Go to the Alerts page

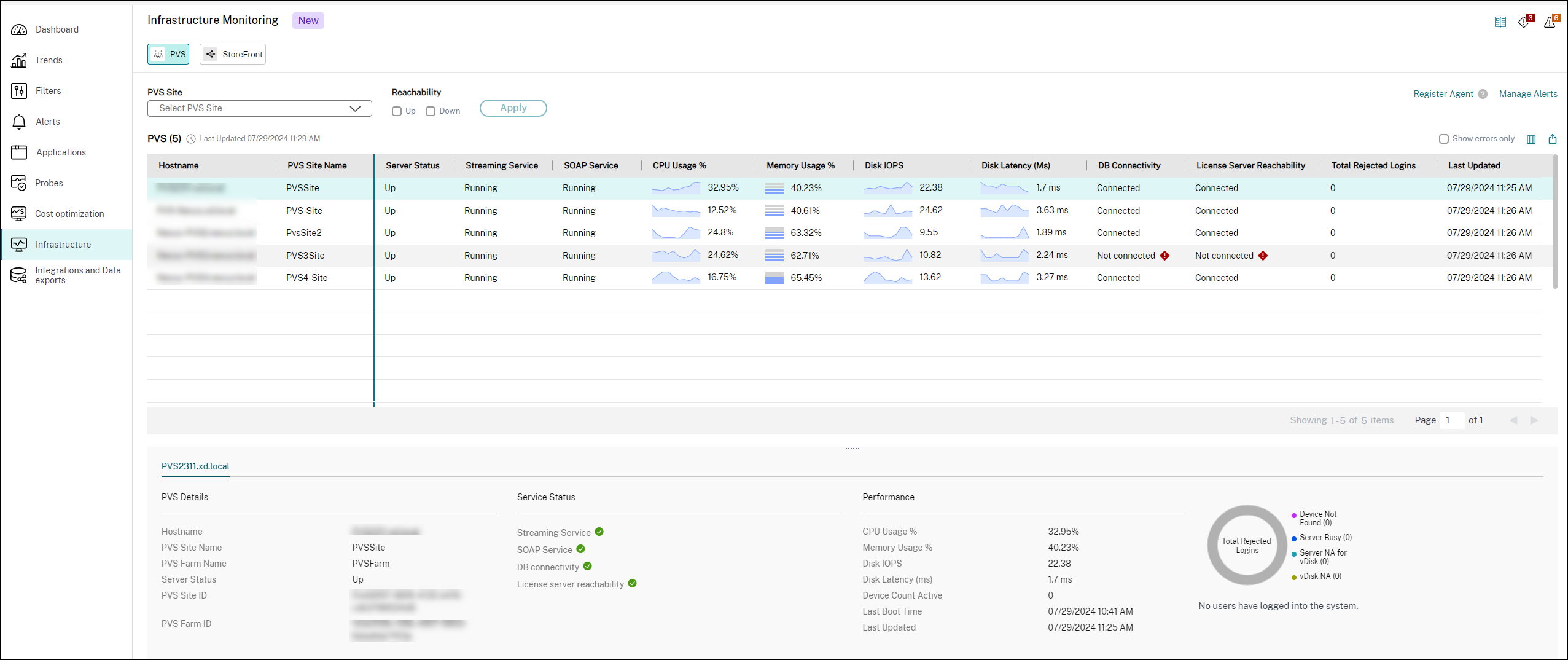pyautogui.click(x=47, y=121)
